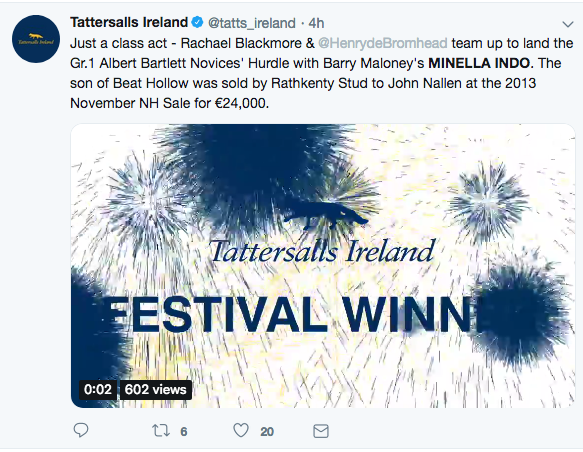Send tweet via direct message envelope
The height and width of the screenshot is (452, 583).
[x=321, y=431]
